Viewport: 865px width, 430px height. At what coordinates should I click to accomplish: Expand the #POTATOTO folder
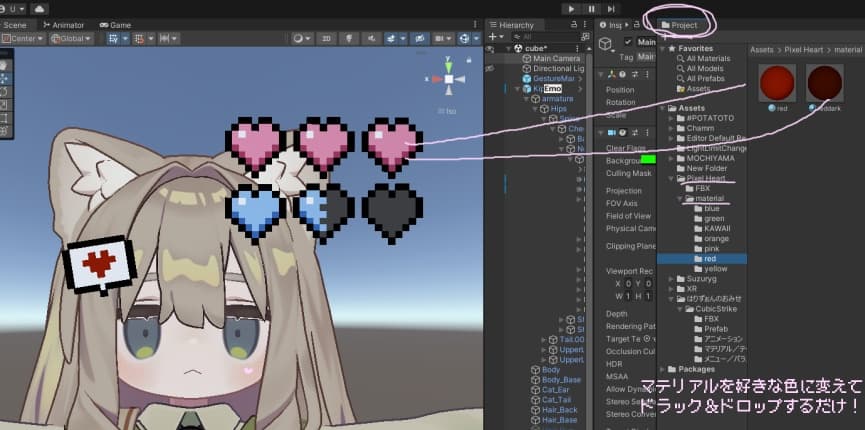671,118
